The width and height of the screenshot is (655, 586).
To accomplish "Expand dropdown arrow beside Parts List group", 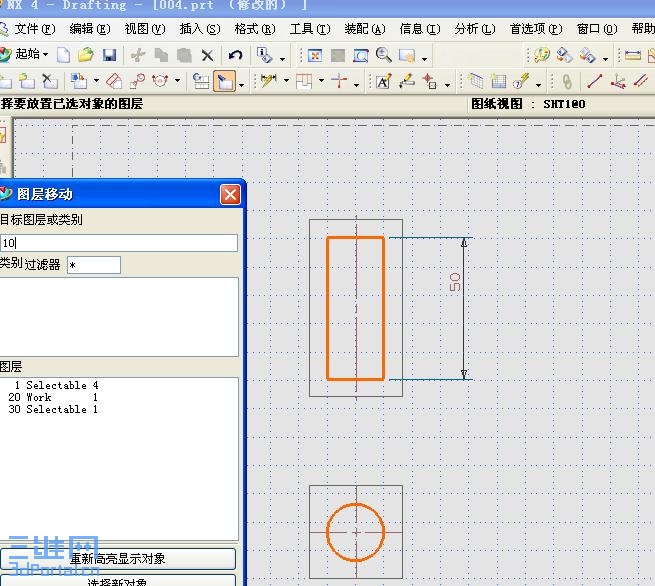I will [538, 85].
